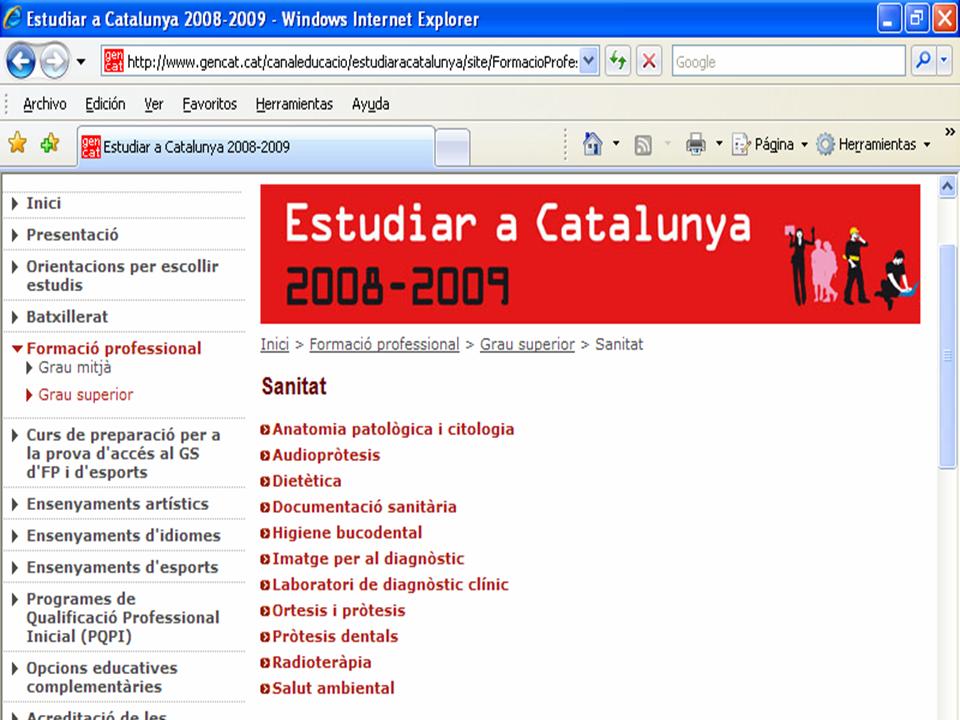Select the Estudiar a Catalunya 2008-2009 tab

click(256, 146)
